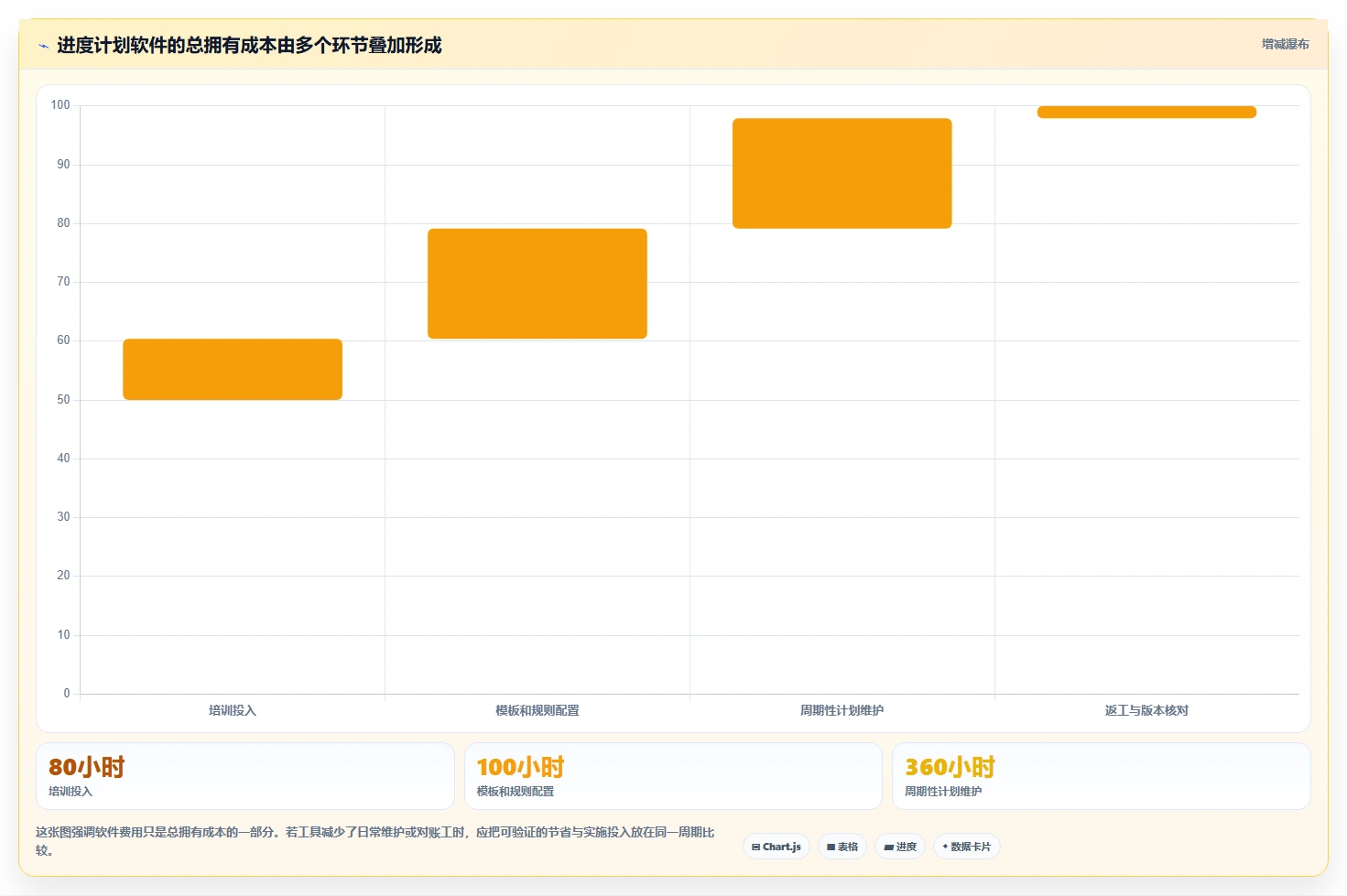Click the chart title 进度计划软件的总拥有成本
Image resolution: width=1347 pixels, height=896 pixels.
[x=249, y=46]
